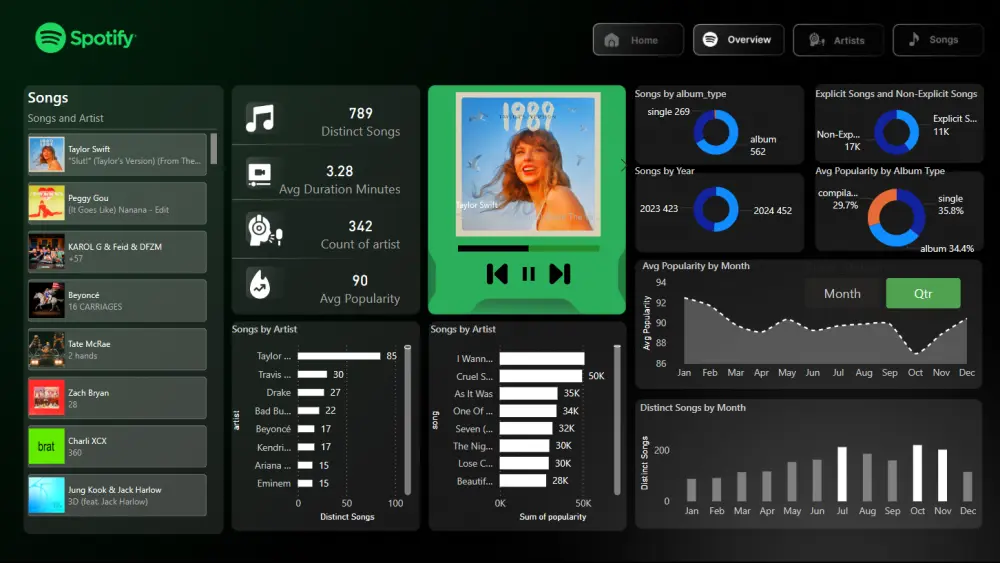This screenshot has height=563, width=1000.
Task: Select the Taylor Swift song row
Action: pos(117,154)
